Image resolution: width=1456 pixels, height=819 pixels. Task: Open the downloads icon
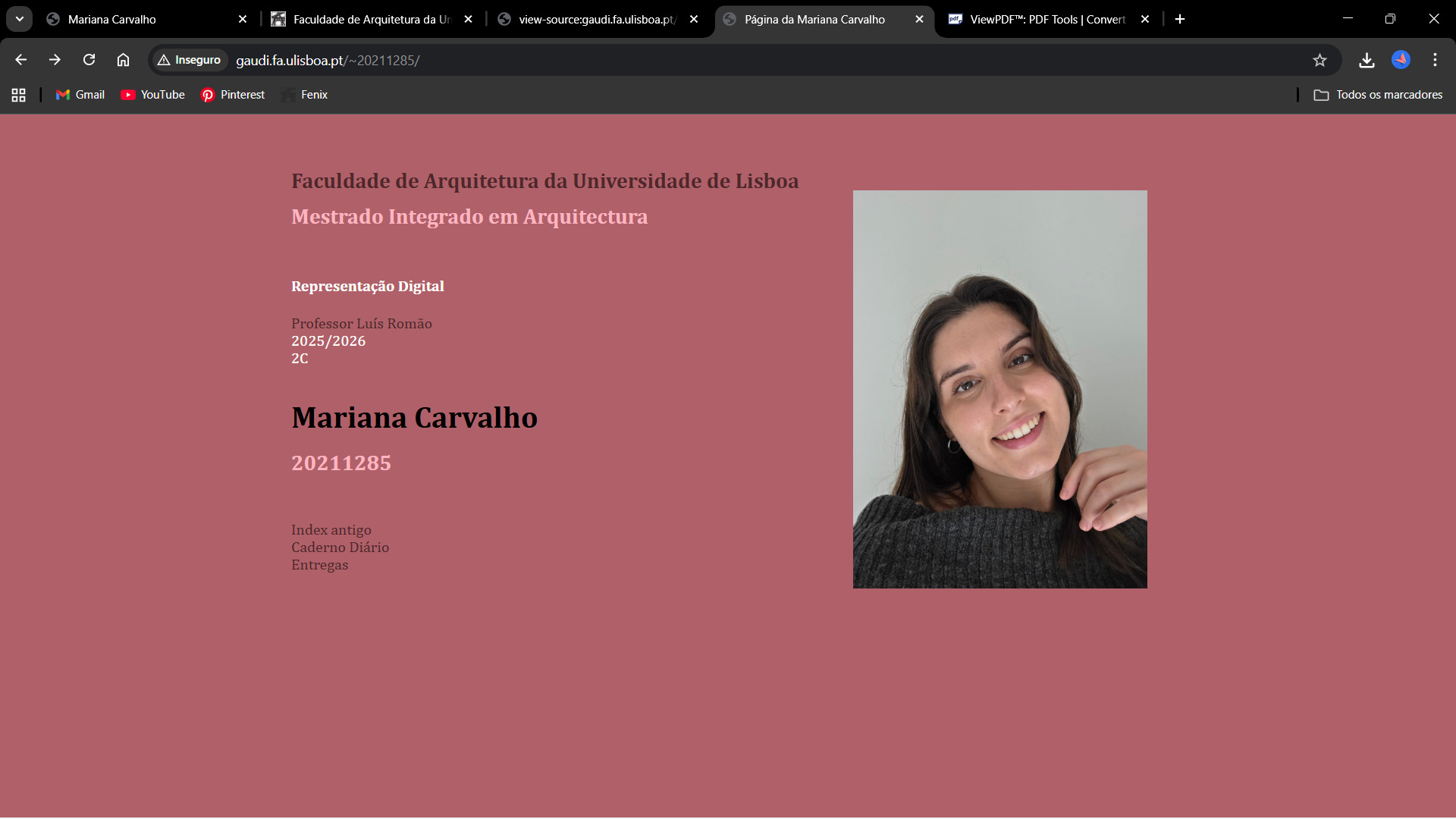pos(1367,60)
